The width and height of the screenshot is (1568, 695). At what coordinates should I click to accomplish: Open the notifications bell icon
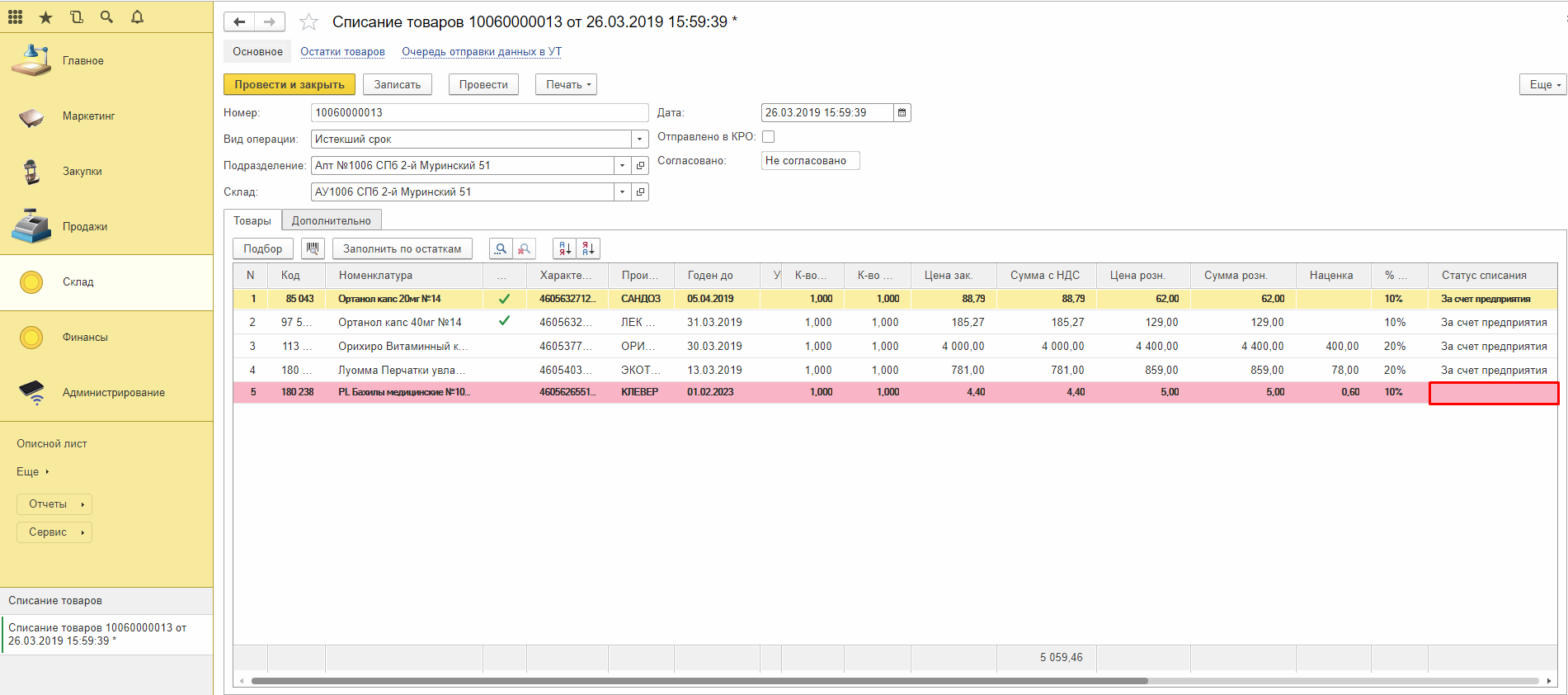tap(137, 17)
